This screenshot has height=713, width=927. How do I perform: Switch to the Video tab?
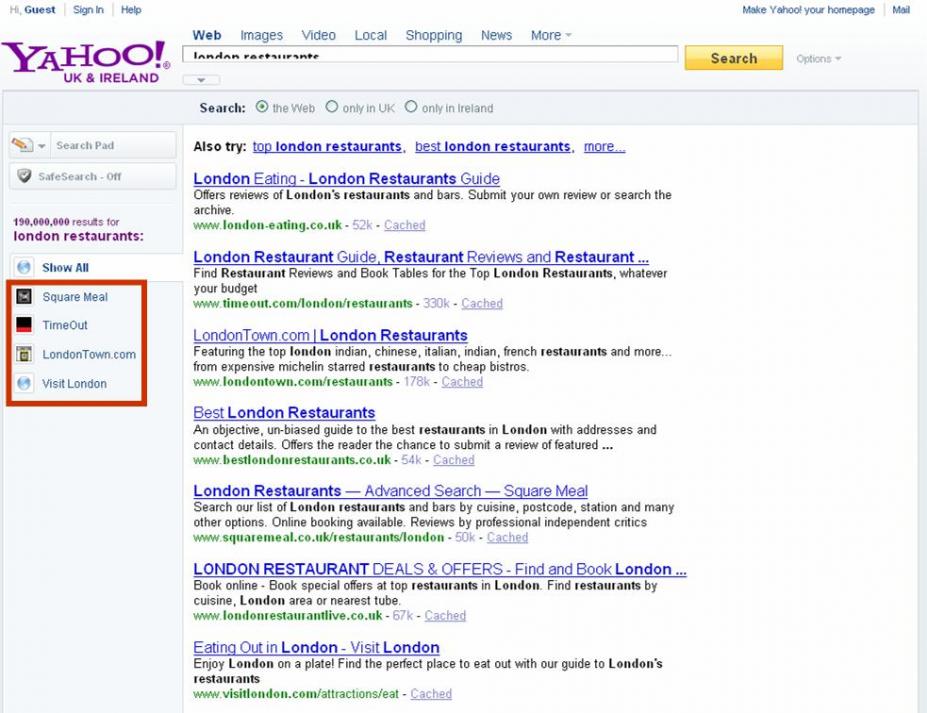[319, 35]
